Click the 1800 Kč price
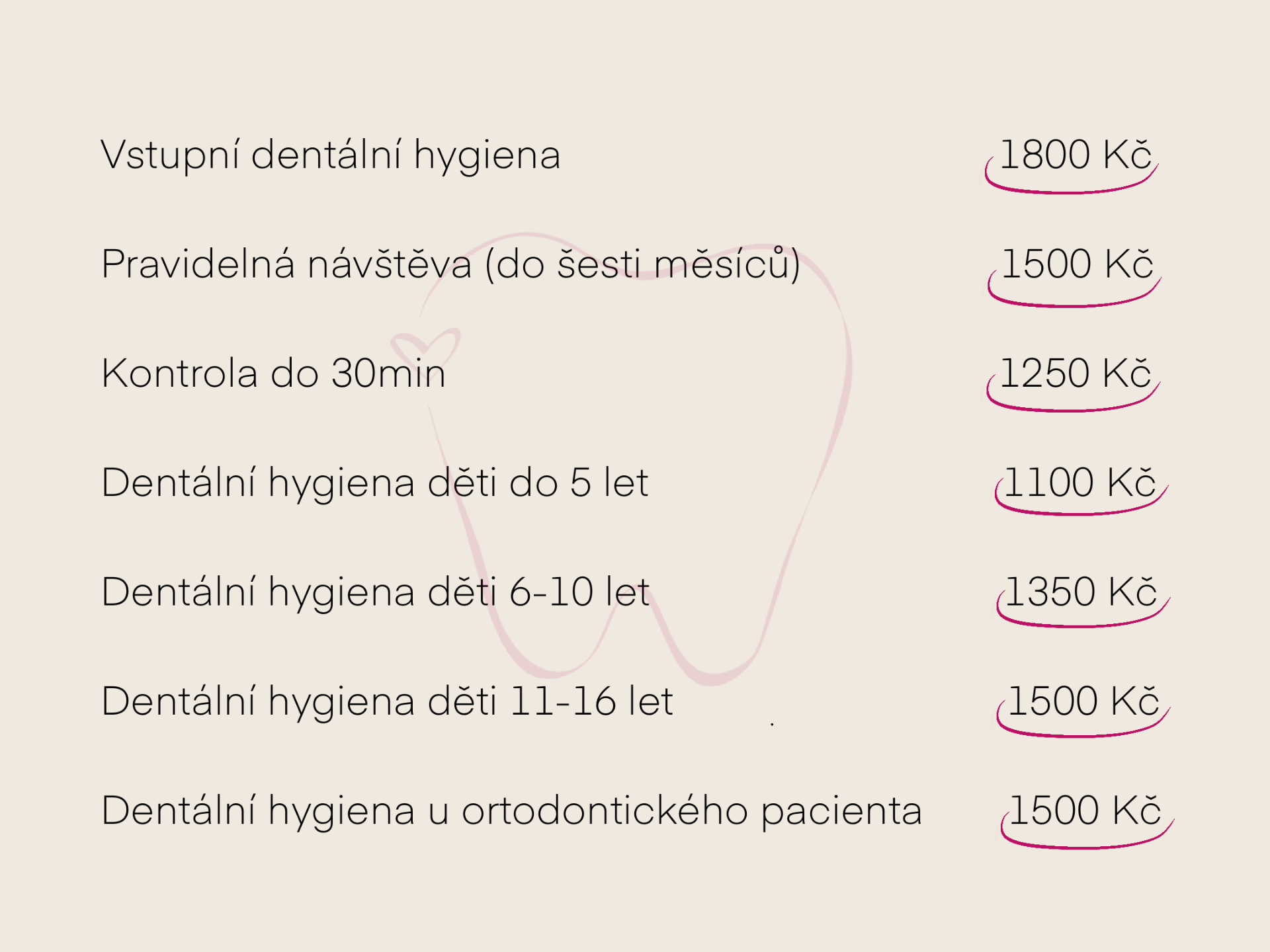This screenshot has width=1270, height=952. point(1076,155)
